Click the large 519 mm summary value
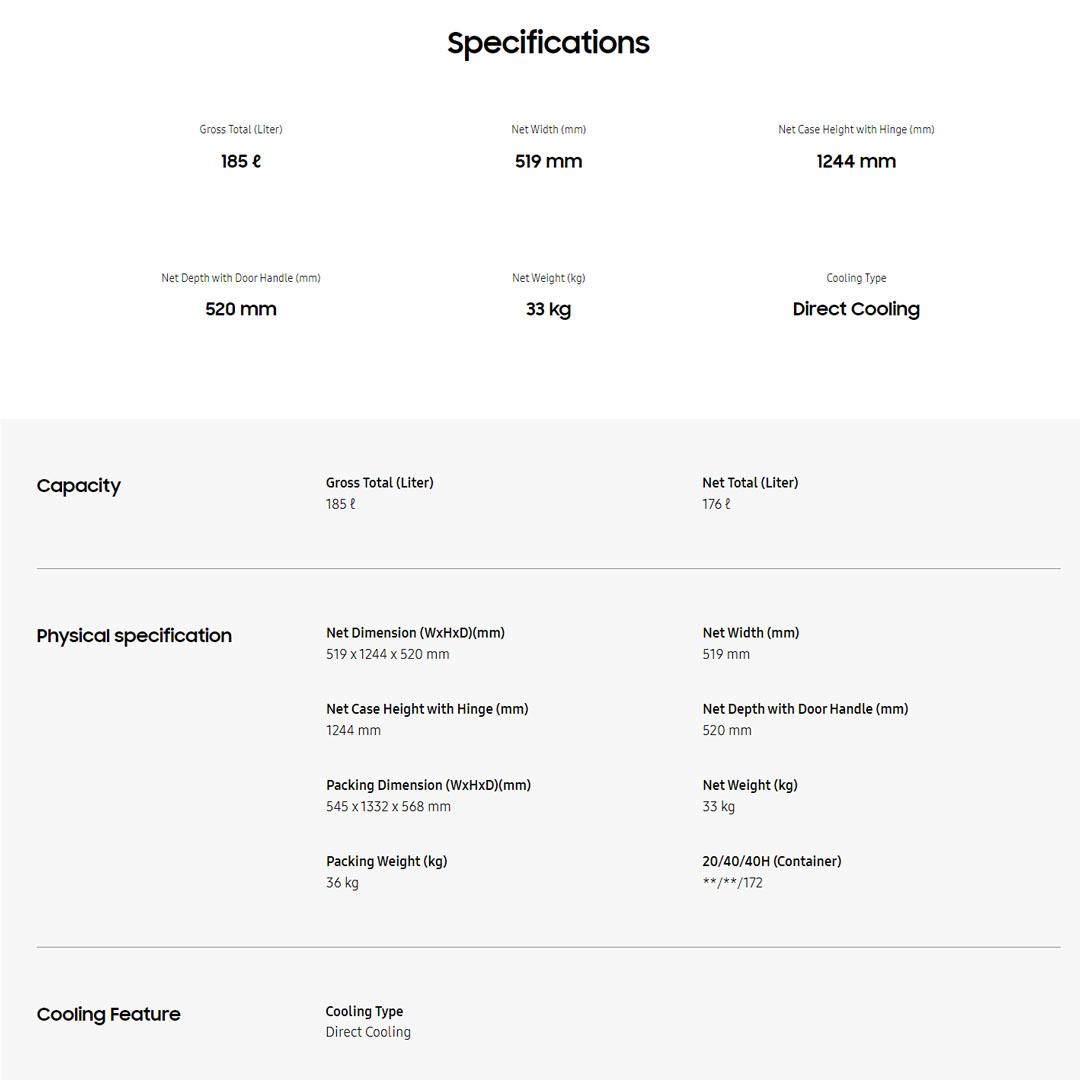1080x1080 pixels. click(x=548, y=161)
